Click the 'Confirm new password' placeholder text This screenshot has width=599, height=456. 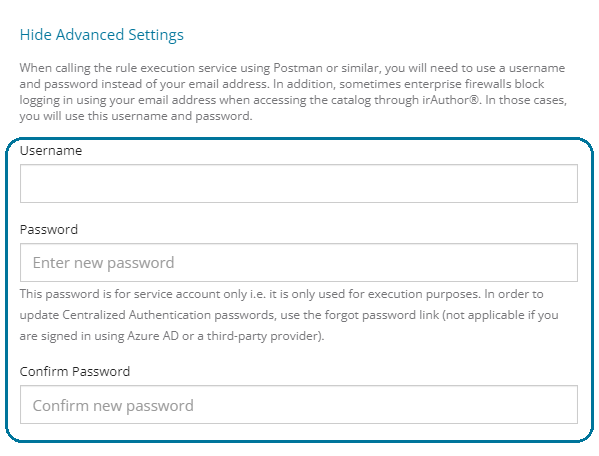pos(113,406)
